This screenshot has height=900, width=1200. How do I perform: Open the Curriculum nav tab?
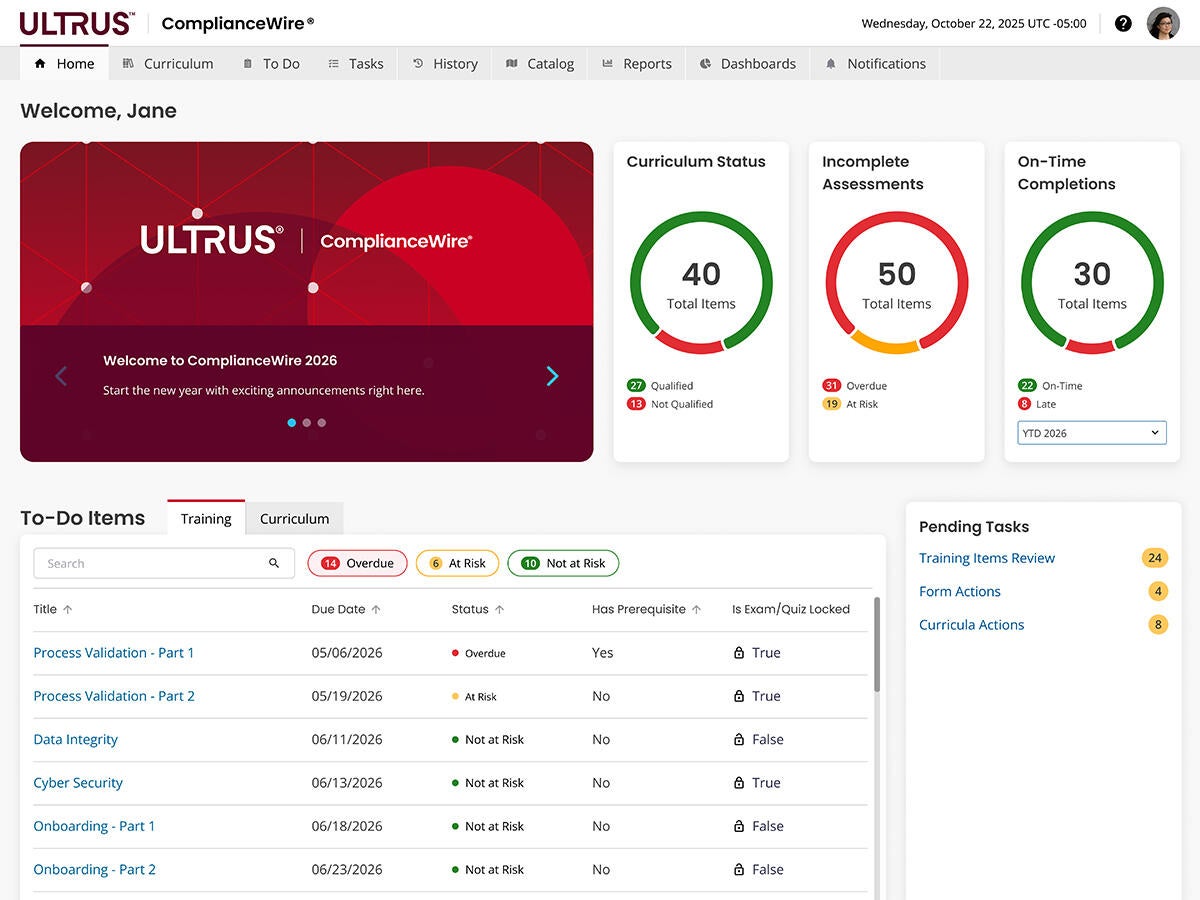168,63
